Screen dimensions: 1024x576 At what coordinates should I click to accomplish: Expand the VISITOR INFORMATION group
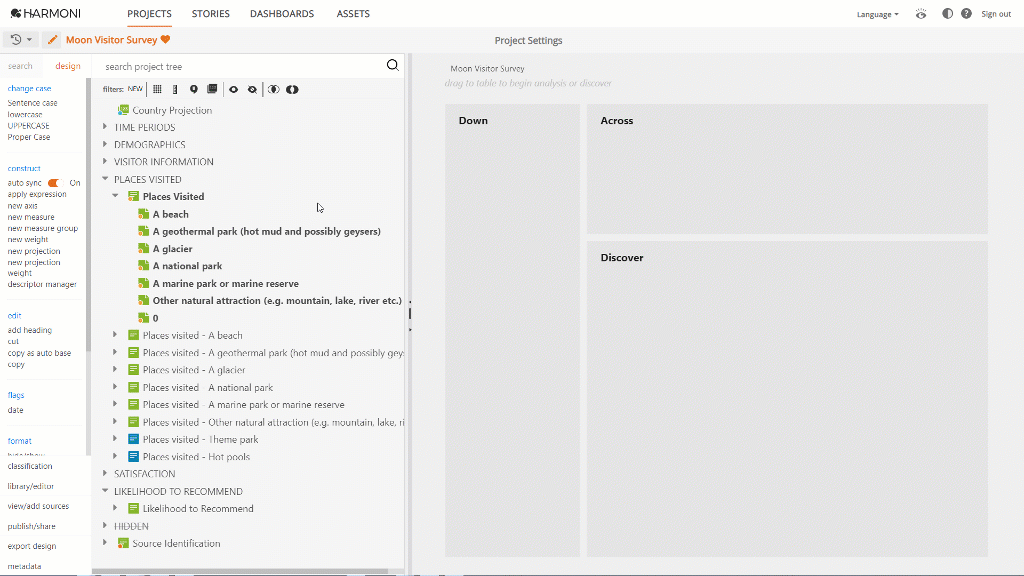pyautogui.click(x=105, y=161)
